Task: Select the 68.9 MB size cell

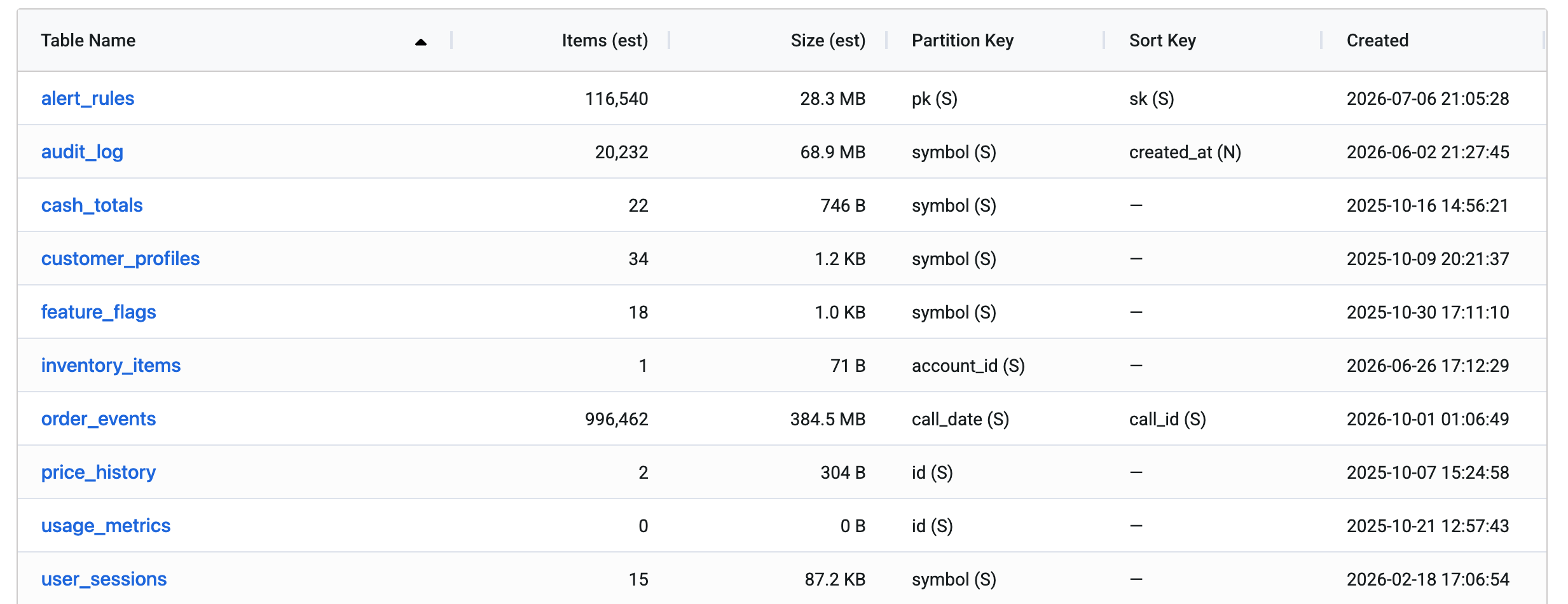Action: click(x=832, y=152)
